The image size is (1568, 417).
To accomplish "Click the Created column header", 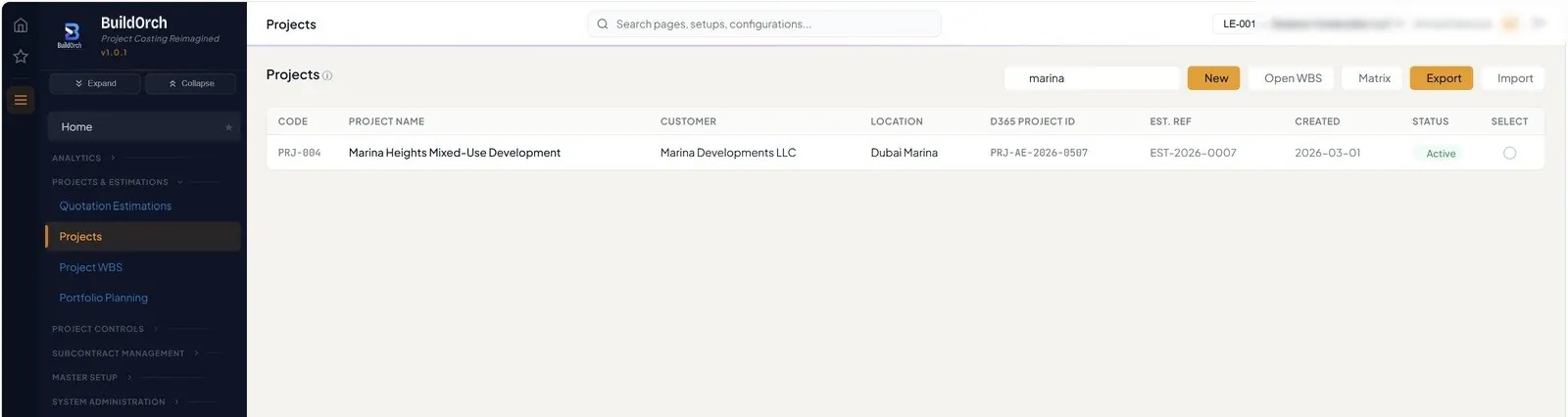I will pos(1317,121).
